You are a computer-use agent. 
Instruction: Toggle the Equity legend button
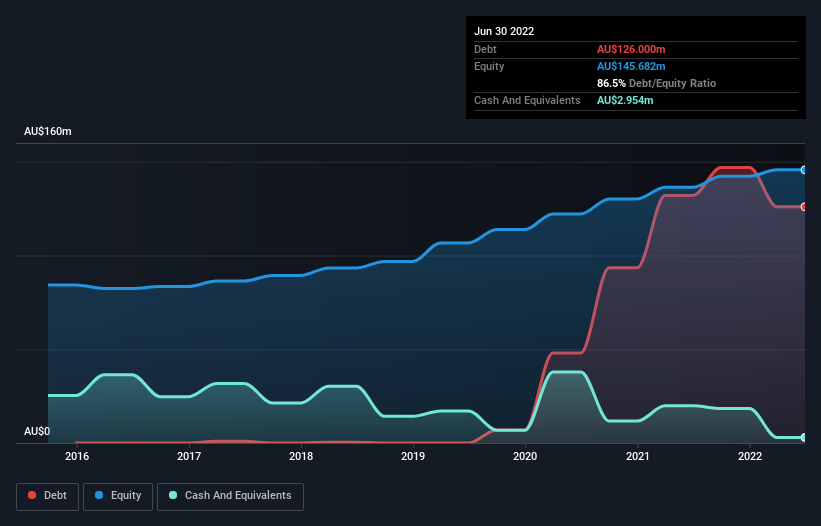tap(118, 496)
